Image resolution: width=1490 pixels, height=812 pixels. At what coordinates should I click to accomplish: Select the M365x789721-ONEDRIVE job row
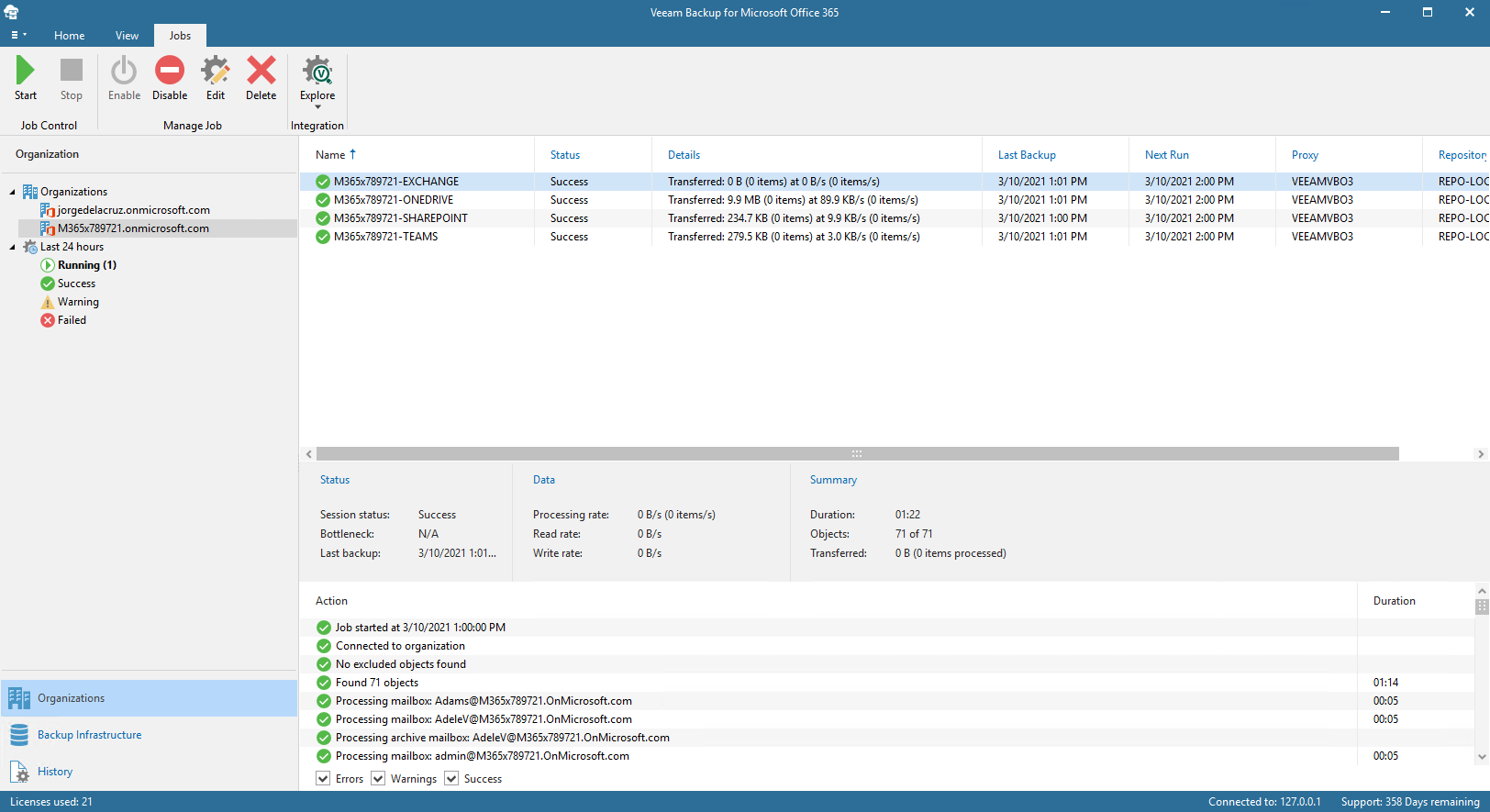(895, 200)
